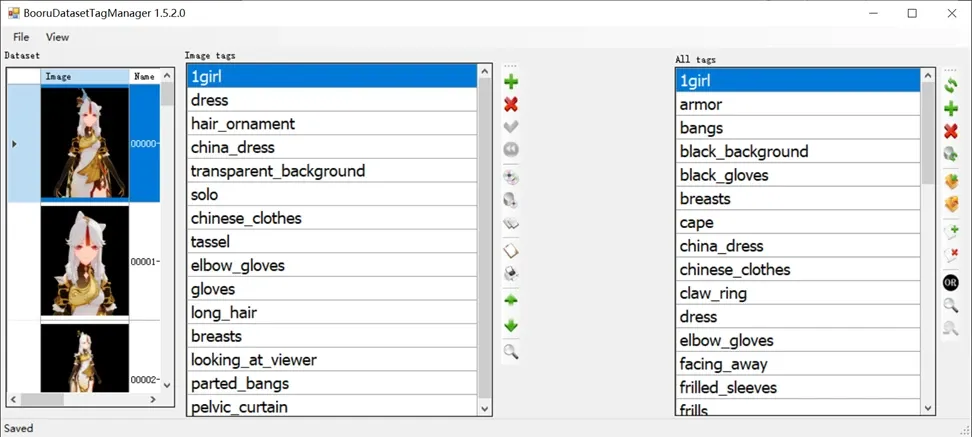This screenshot has height=437, width=972.
Task: Select 'chinese_clothes' in All tags list
Action: pyautogui.click(x=798, y=269)
